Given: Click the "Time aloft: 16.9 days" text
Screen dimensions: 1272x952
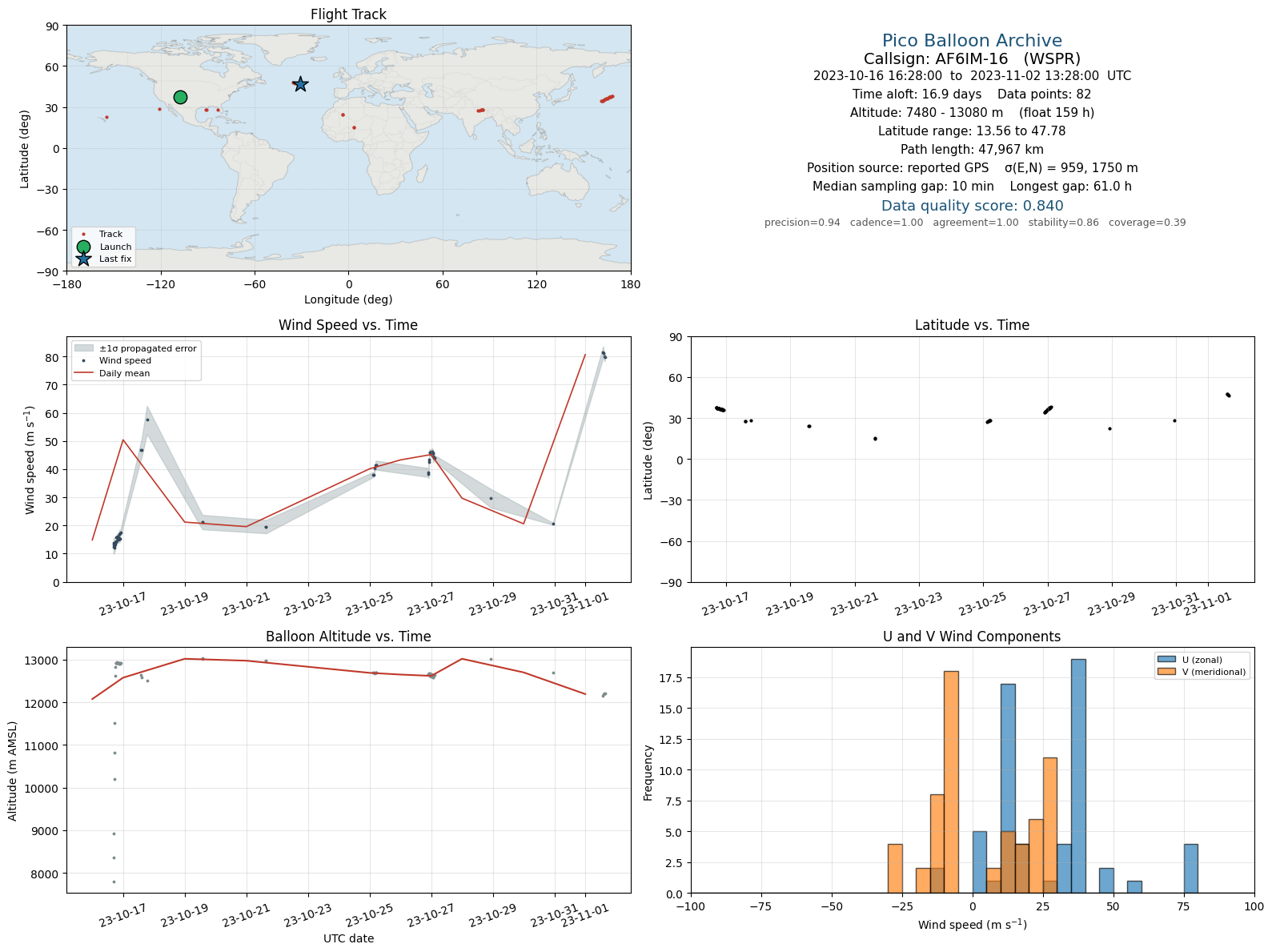Looking at the screenshot, I should pos(917,94).
